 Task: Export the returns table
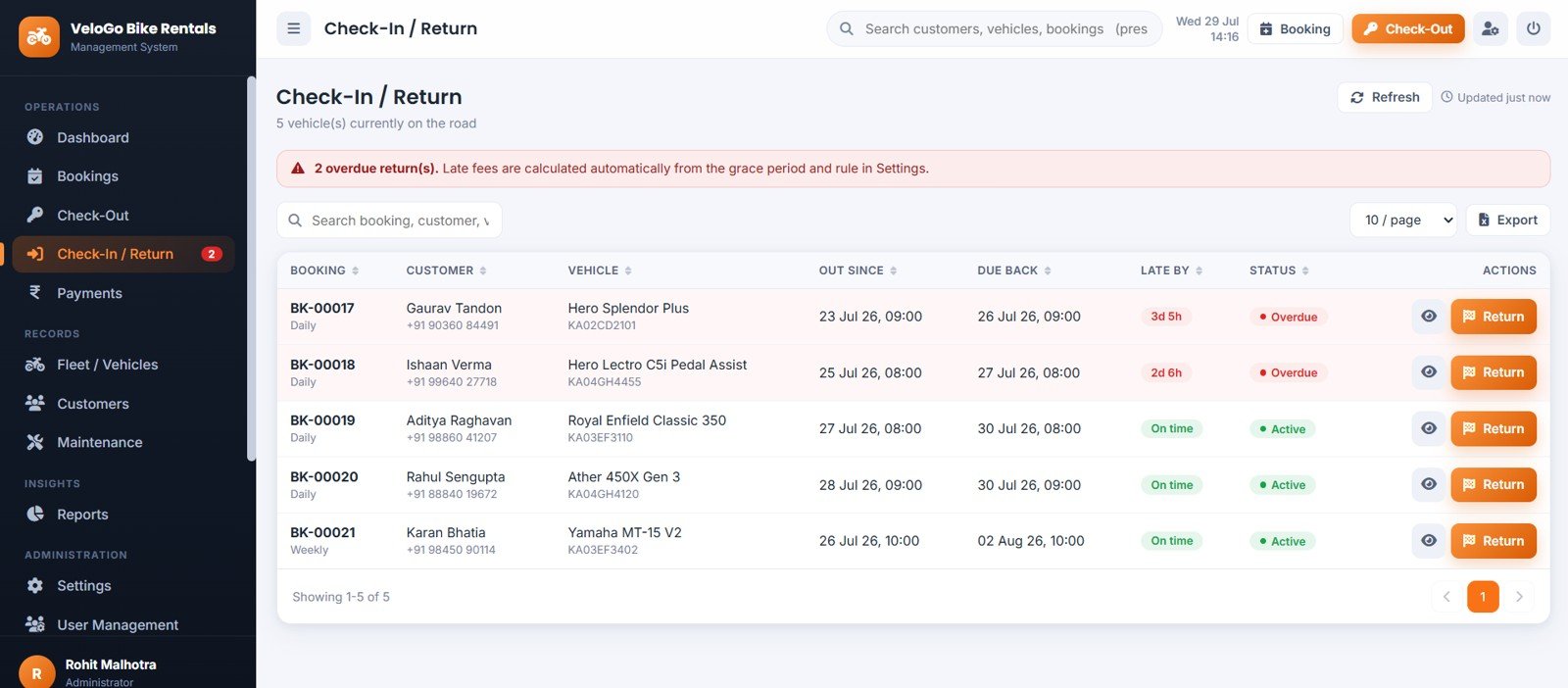click(1508, 220)
